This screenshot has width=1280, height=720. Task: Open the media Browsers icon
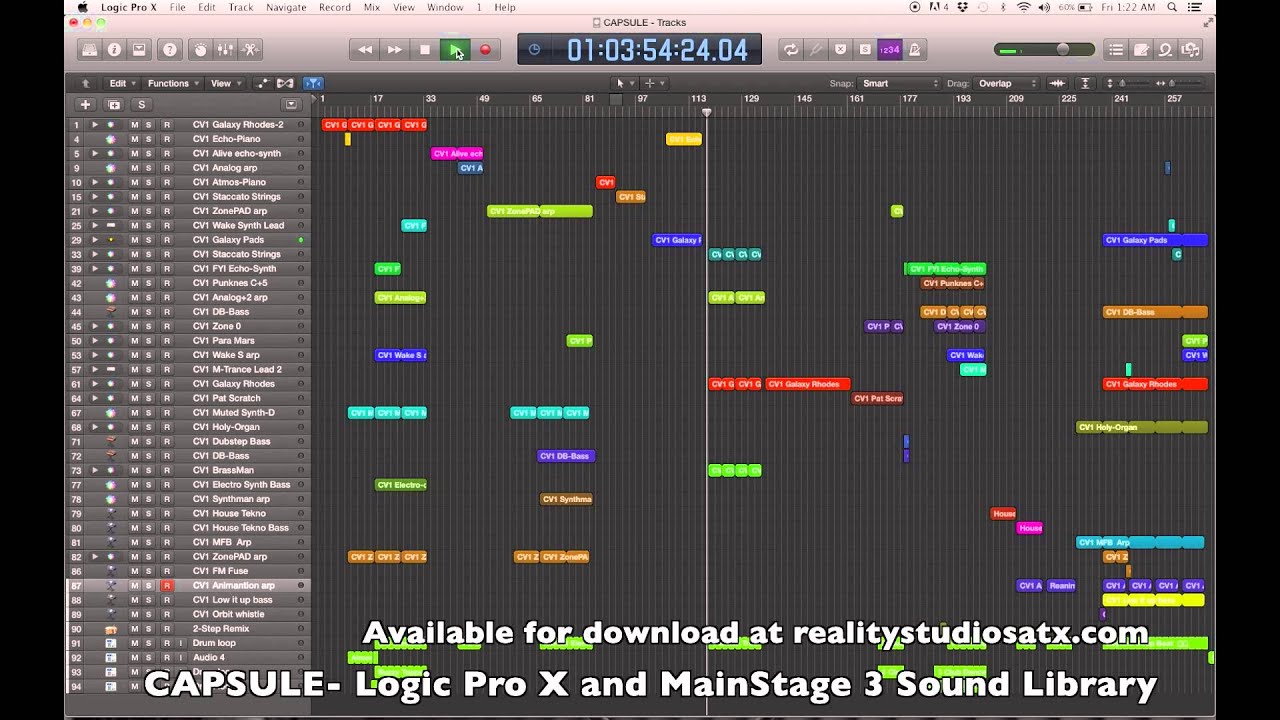[x=1190, y=49]
